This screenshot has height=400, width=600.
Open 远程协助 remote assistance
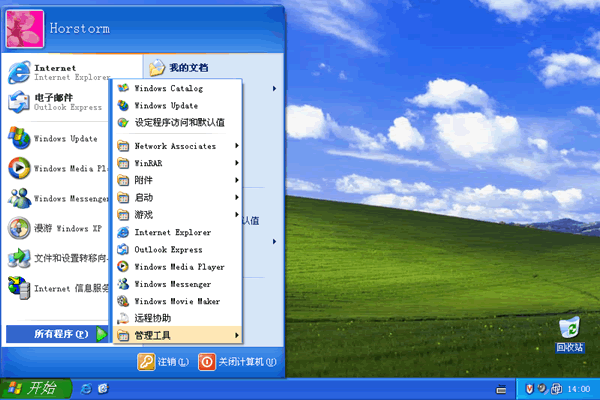click(178, 318)
